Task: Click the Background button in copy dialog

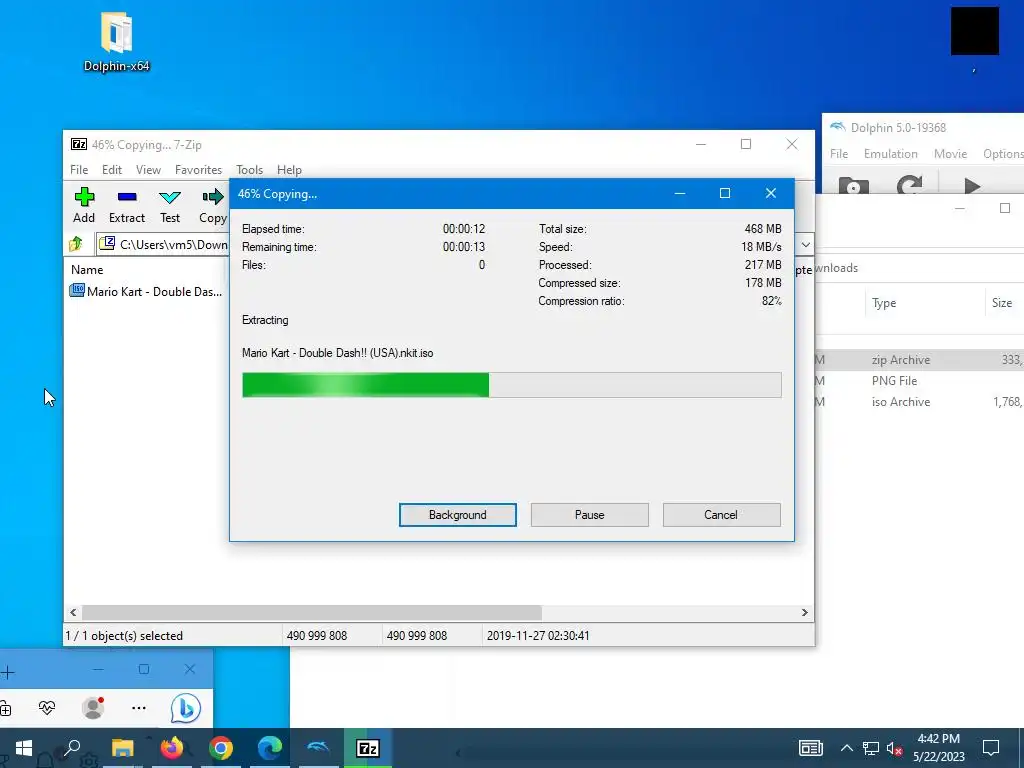Action: pyautogui.click(x=458, y=515)
